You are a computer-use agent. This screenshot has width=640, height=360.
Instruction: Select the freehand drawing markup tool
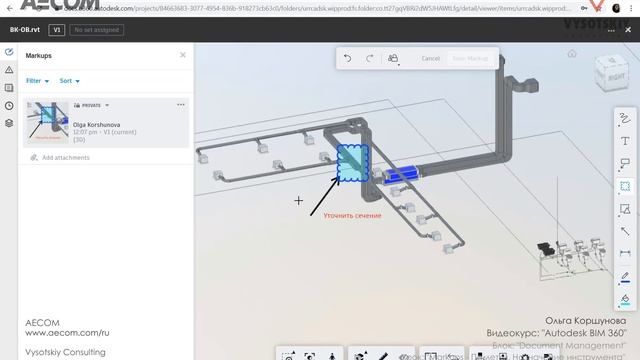click(x=624, y=119)
